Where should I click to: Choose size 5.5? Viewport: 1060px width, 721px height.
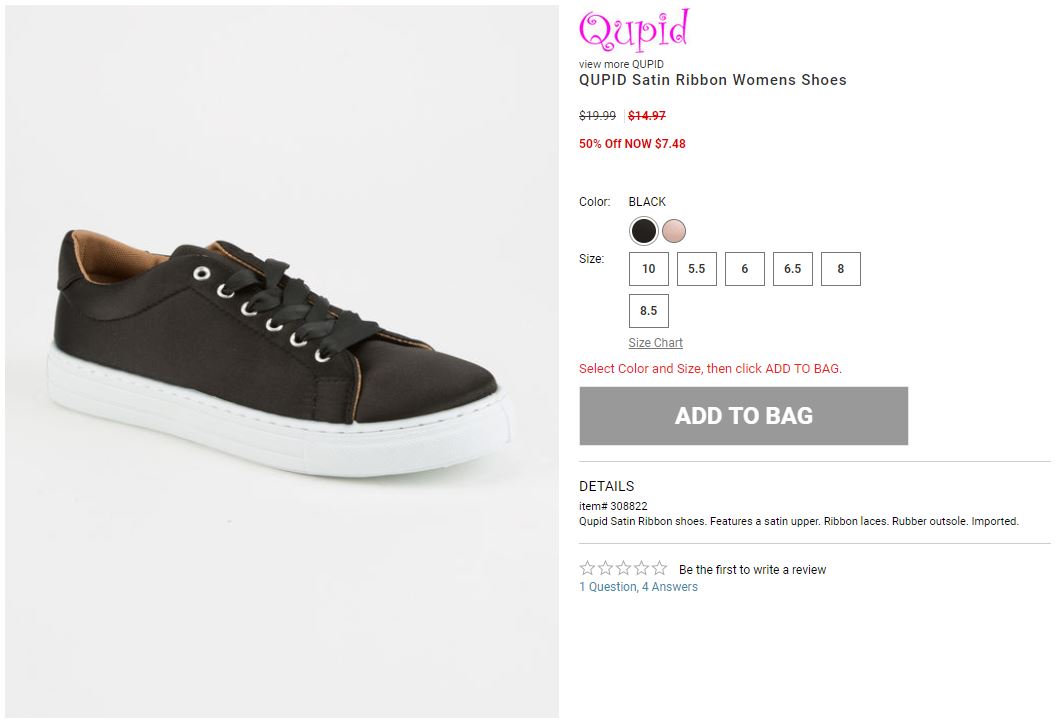coord(697,269)
